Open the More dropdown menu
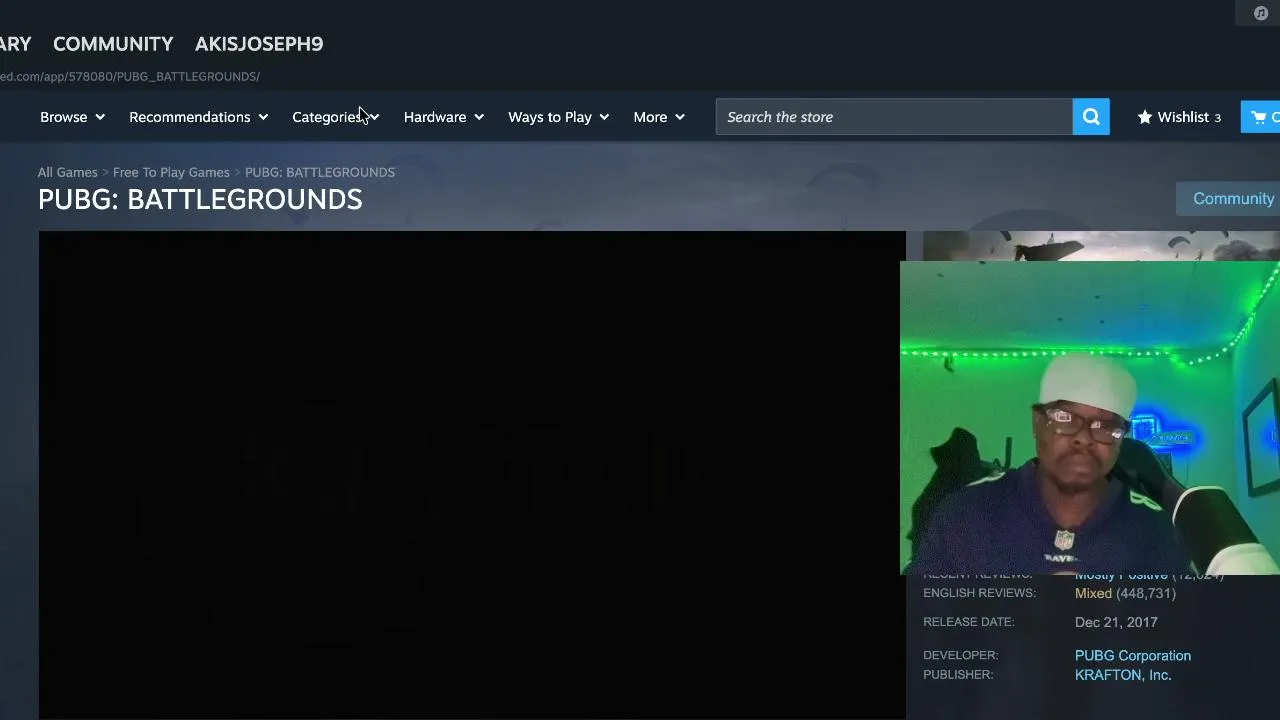This screenshot has width=1280, height=720. (x=658, y=117)
